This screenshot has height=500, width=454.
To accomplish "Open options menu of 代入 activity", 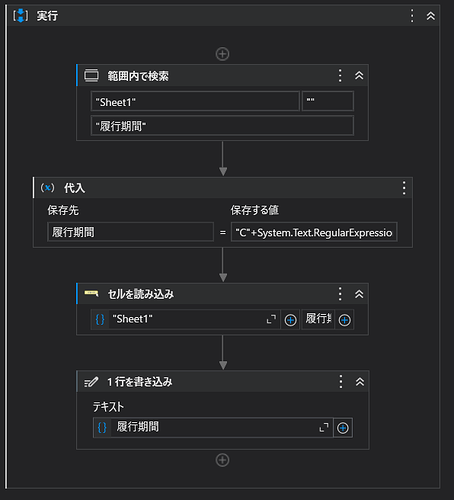I will 404,188.
